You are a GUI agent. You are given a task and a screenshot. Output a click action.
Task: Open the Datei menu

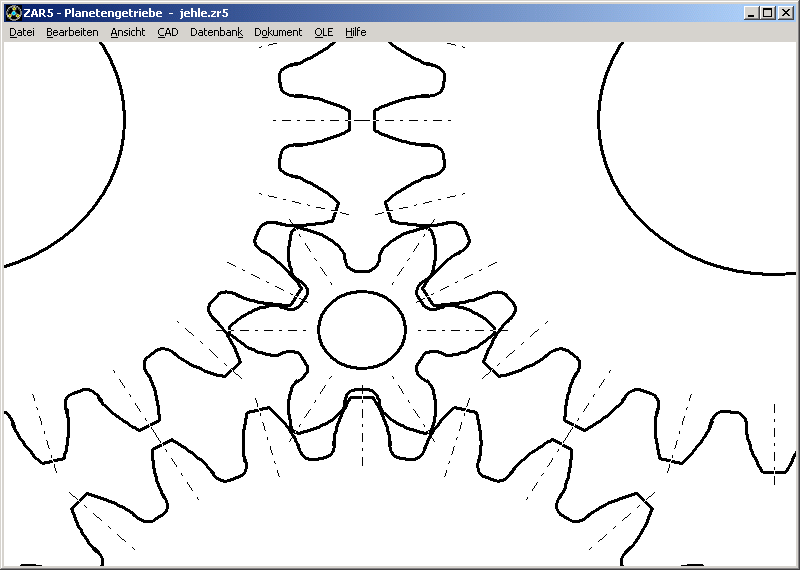[22, 32]
